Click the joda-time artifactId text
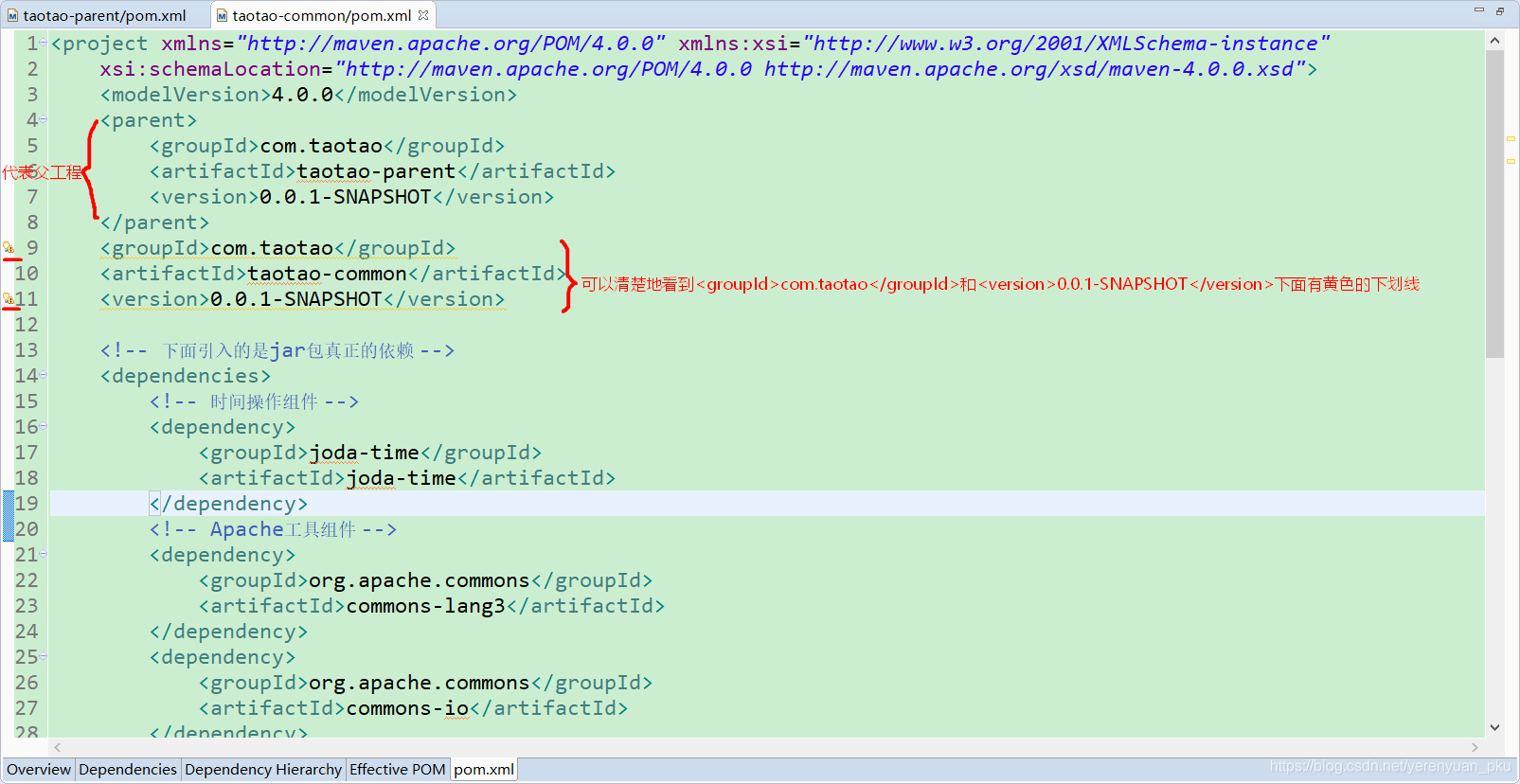1520x784 pixels. tap(401, 478)
